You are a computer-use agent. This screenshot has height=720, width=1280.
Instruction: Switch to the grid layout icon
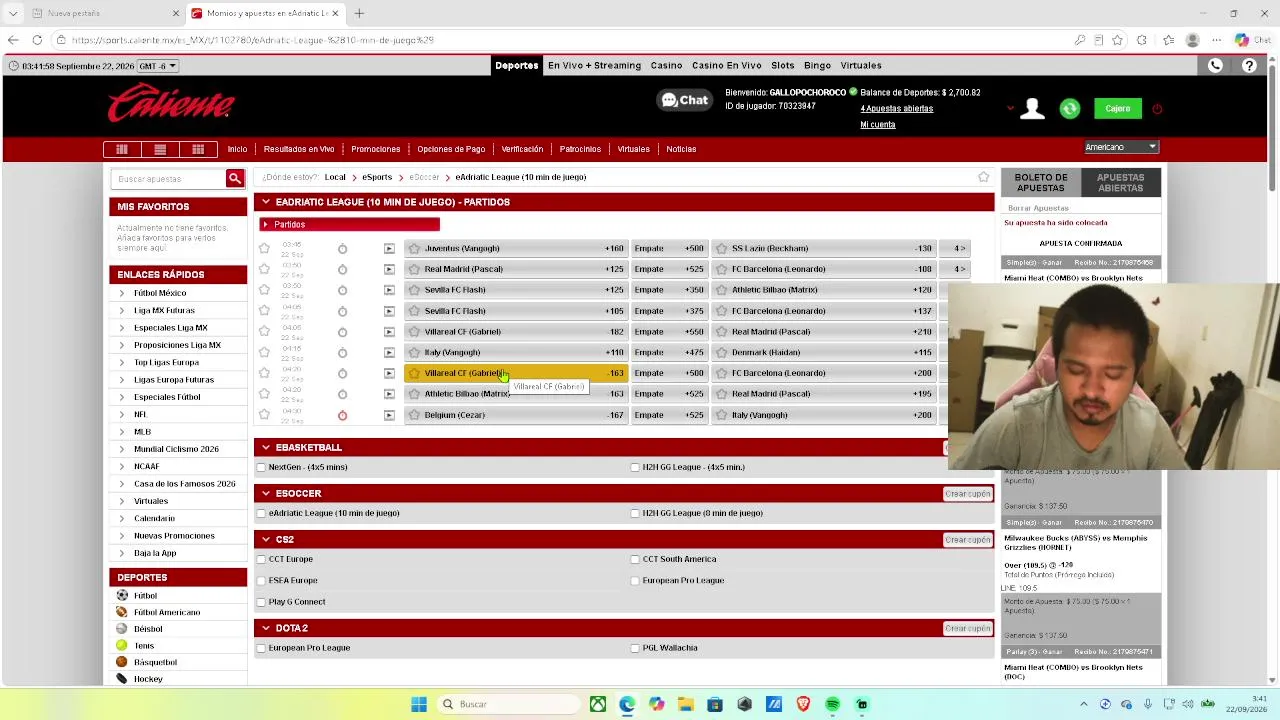click(x=198, y=149)
